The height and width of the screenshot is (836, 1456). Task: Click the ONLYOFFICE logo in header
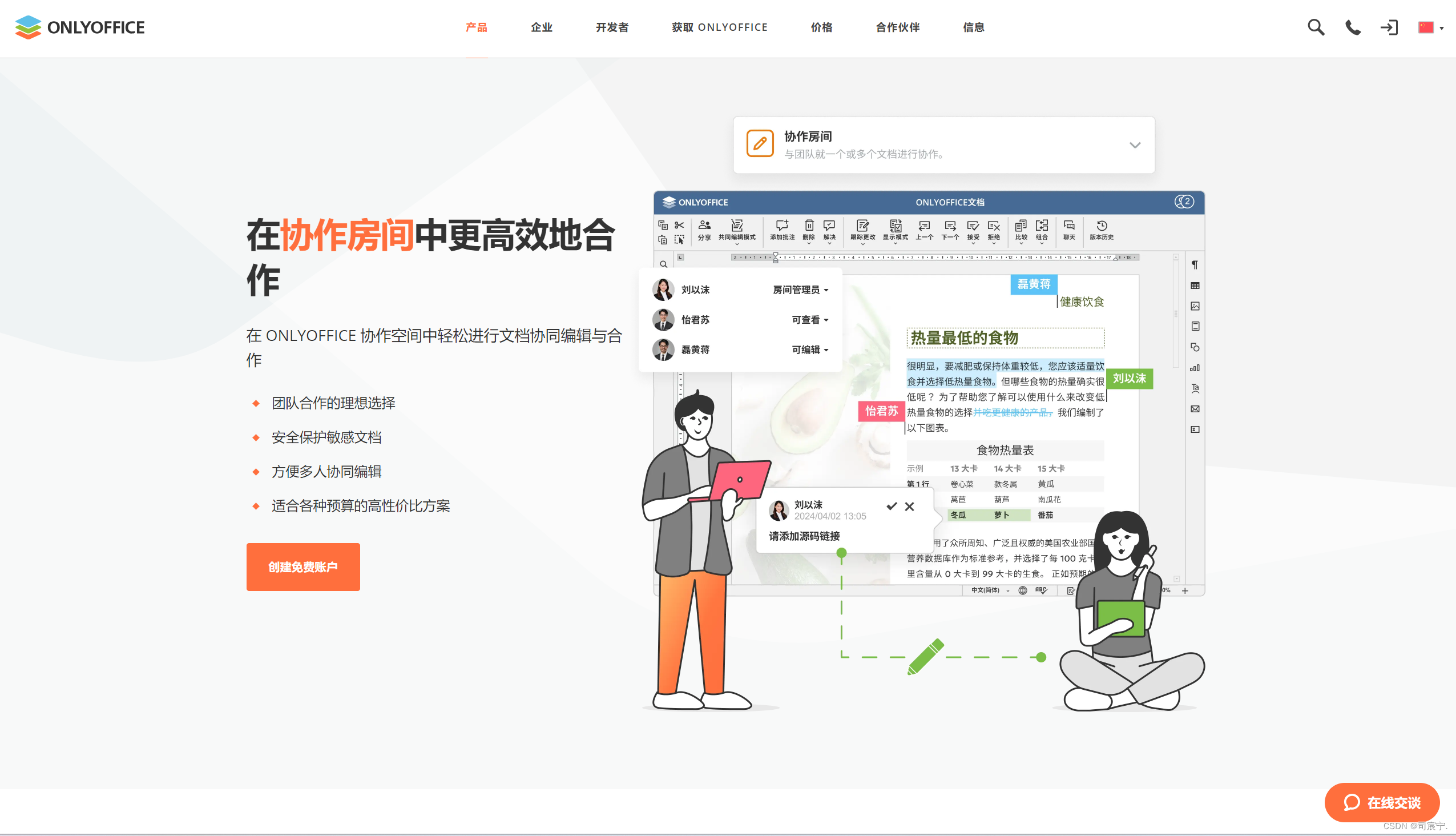click(80, 27)
